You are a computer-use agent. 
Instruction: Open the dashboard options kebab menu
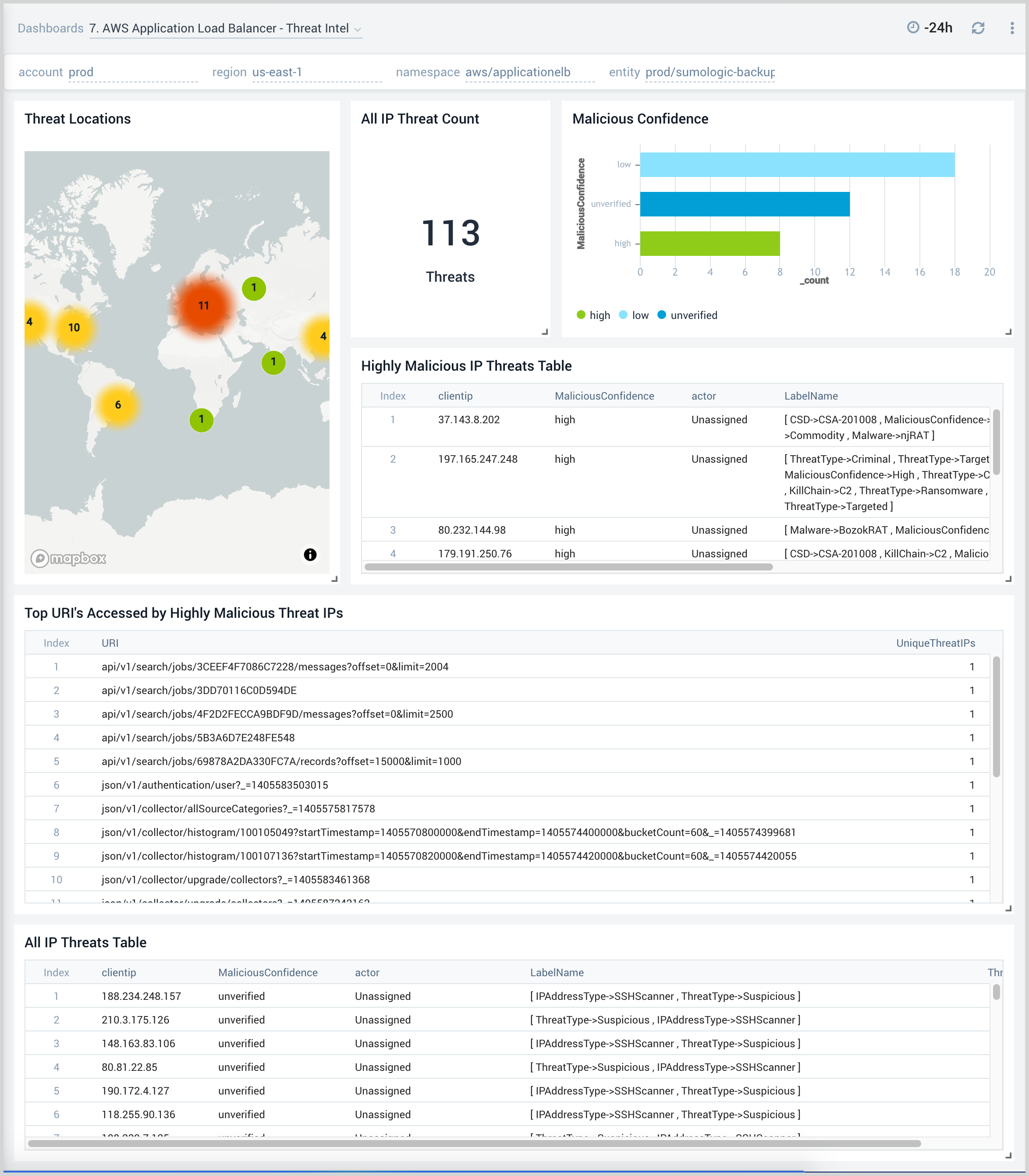click(x=1012, y=28)
